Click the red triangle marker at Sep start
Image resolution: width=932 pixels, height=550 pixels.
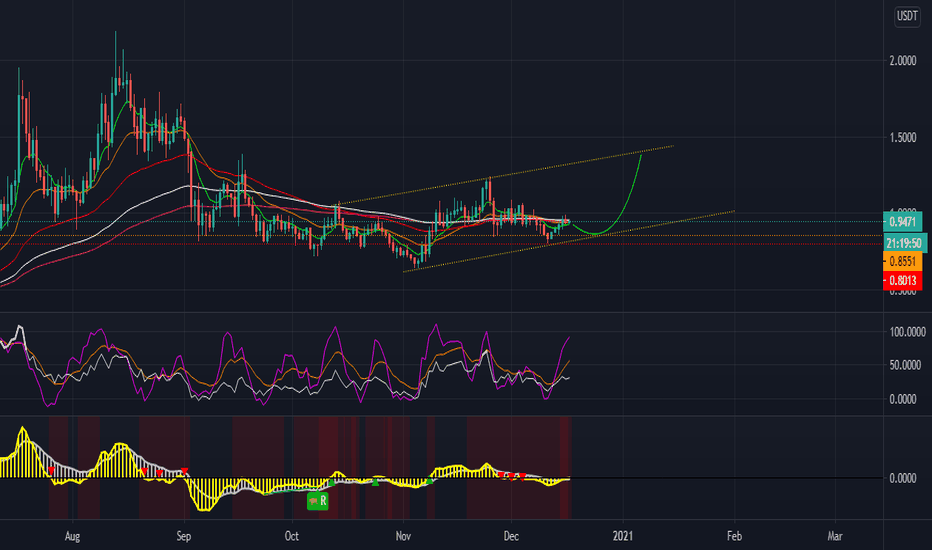(184, 472)
